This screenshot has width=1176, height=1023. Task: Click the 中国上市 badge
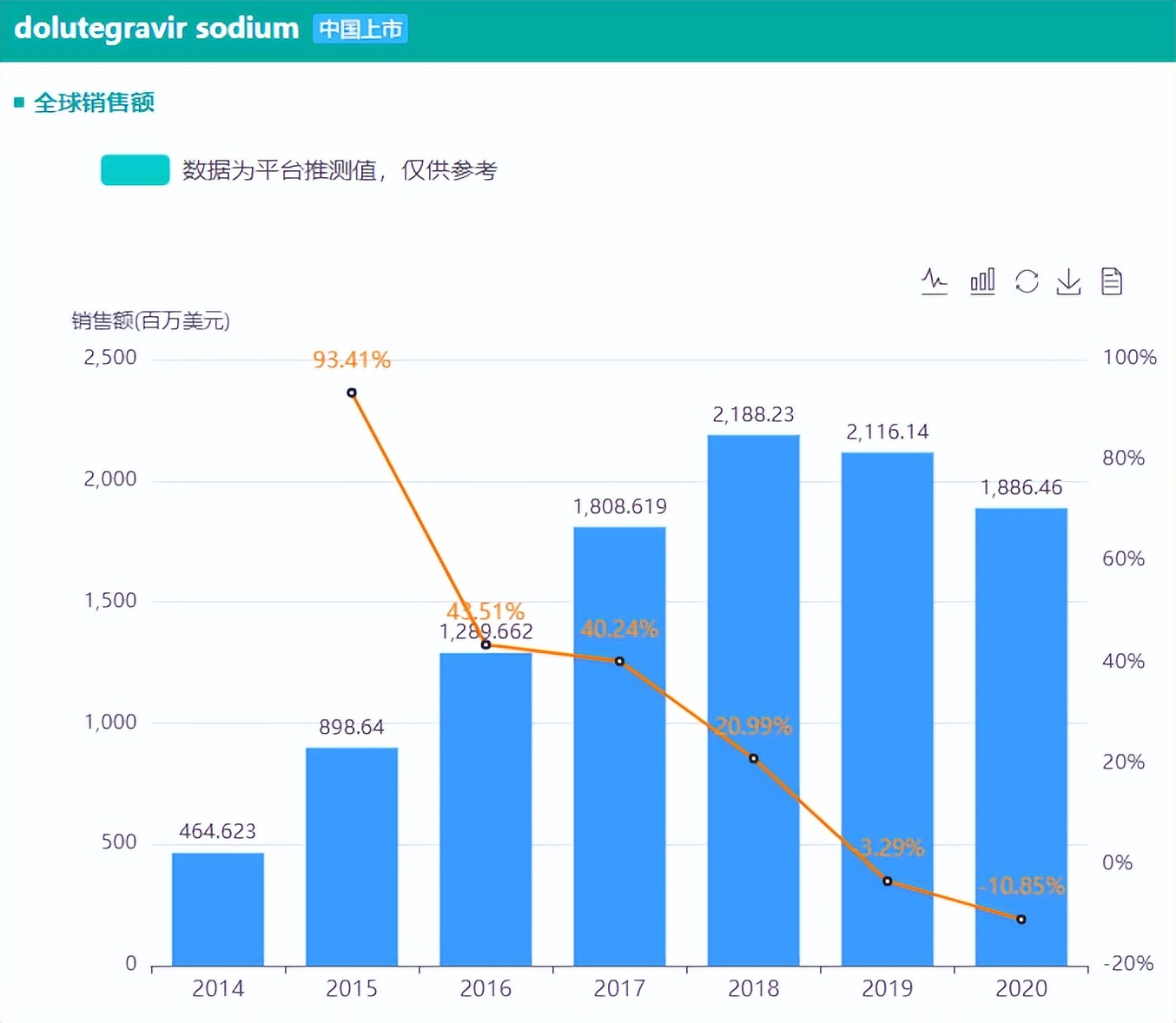tap(360, 28)
